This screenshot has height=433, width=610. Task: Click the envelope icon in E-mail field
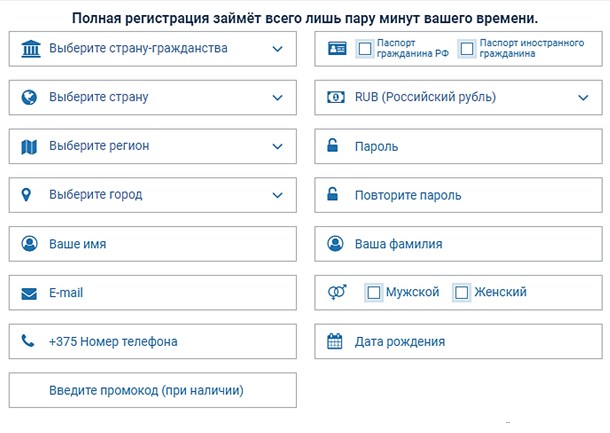click(x=29, y=293)
